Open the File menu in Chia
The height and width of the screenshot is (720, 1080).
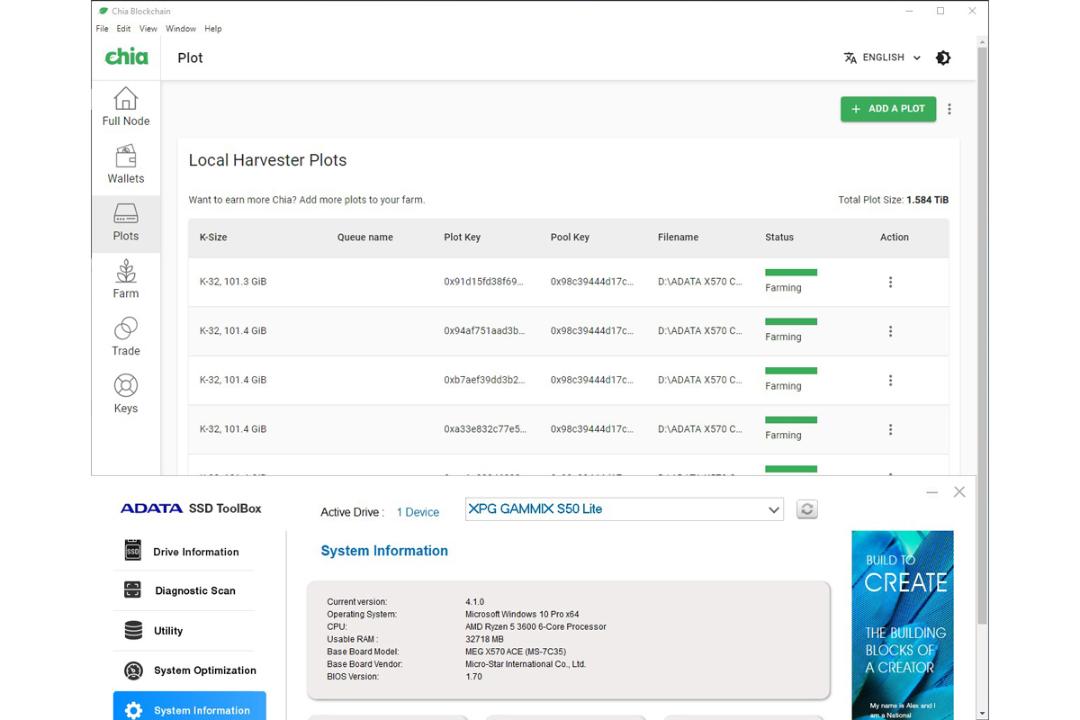(102, 29)
